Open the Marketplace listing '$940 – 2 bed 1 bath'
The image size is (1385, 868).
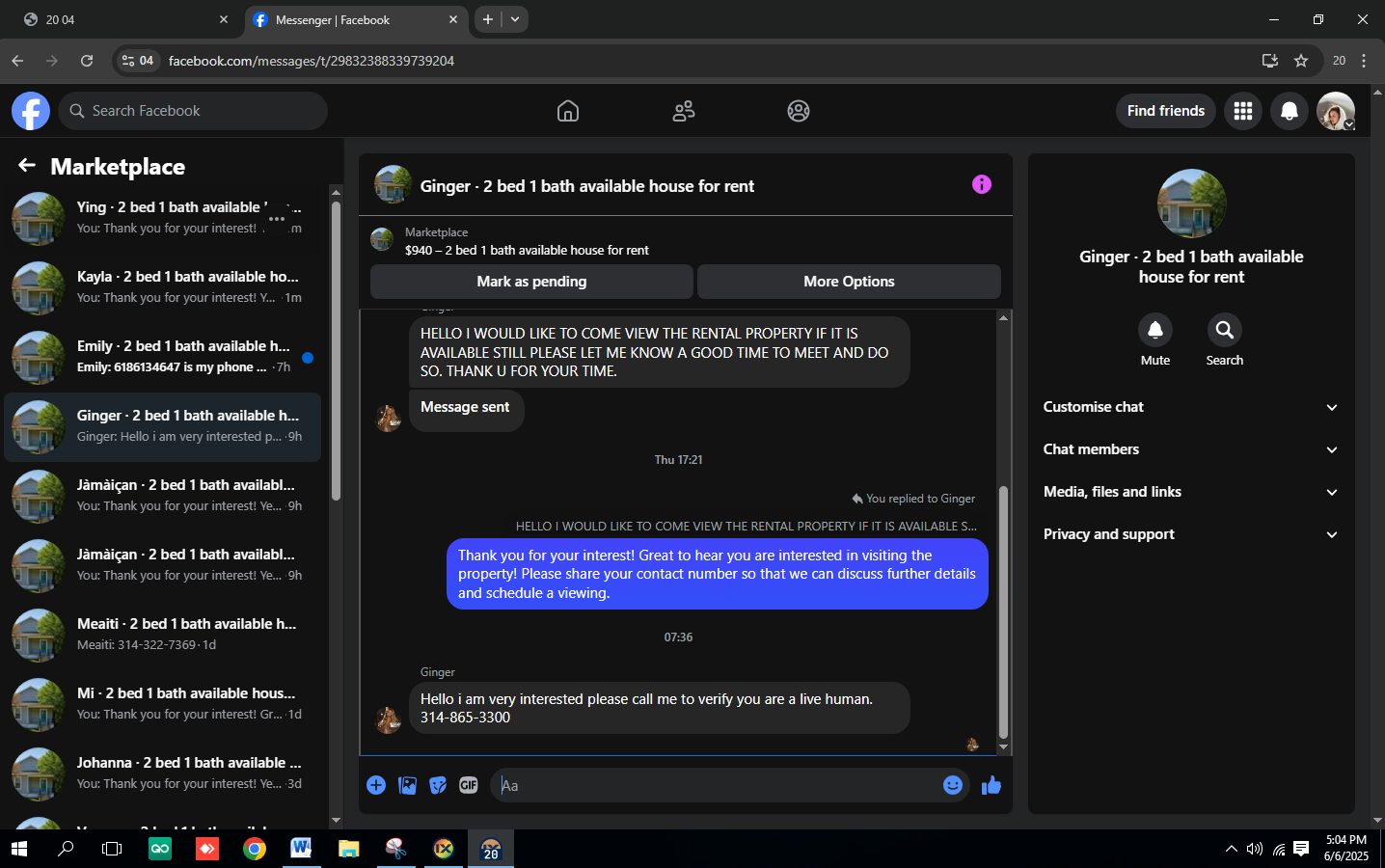click(527, 250)
